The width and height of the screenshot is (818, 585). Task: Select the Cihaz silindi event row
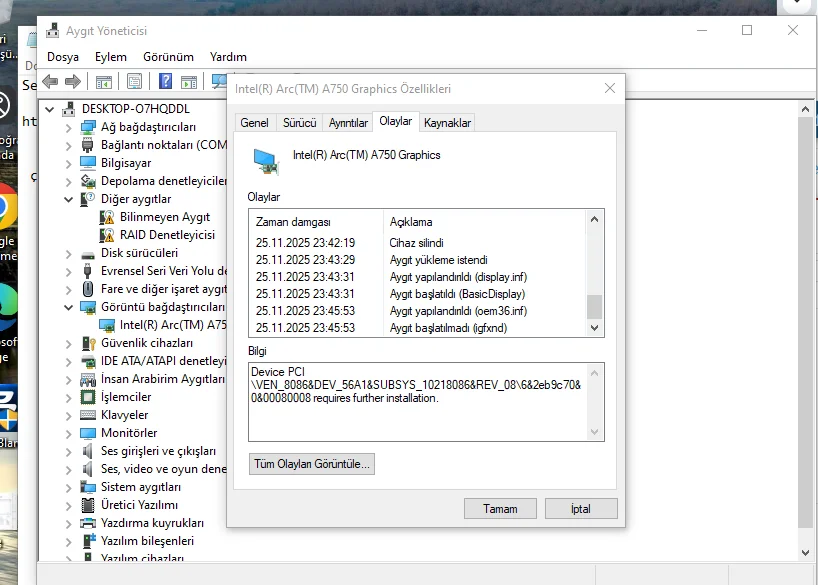418,243
